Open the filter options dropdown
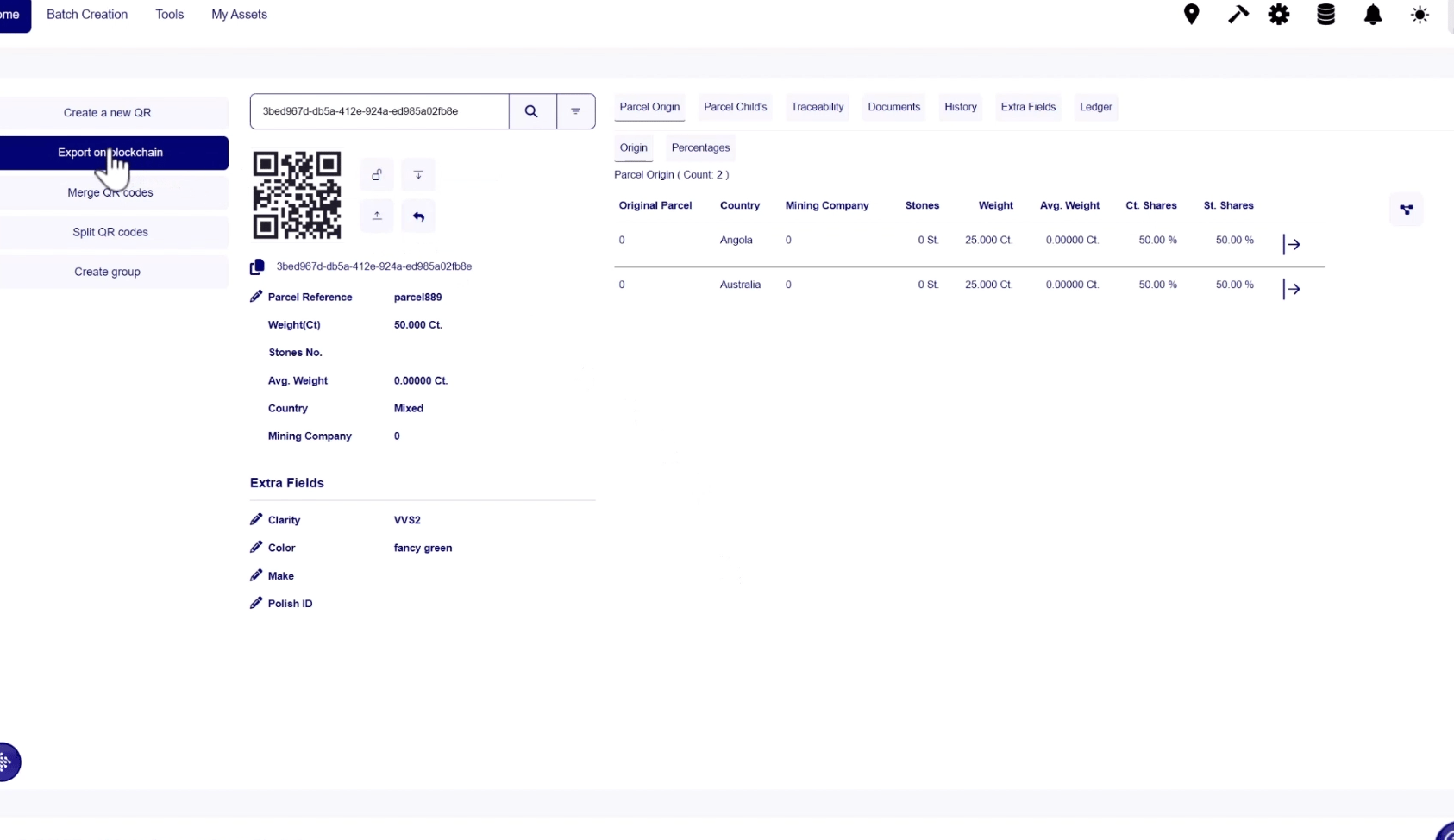This screenshot has height=840, width=1454. coord(575,111)
